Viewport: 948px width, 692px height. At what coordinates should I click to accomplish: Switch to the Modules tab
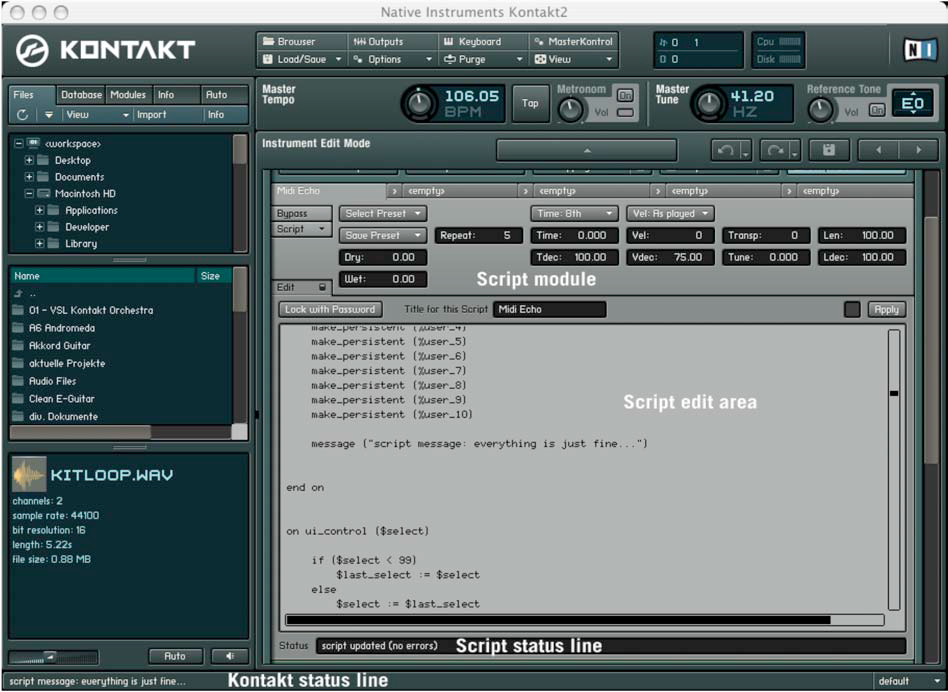[128, 95]
